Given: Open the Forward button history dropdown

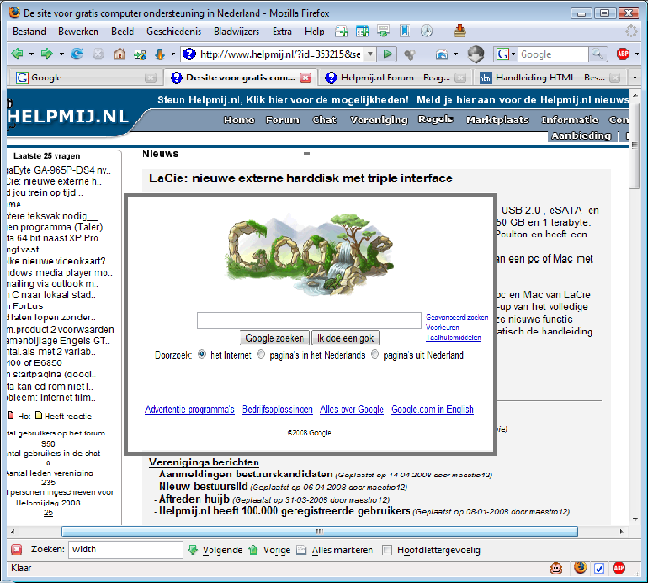Looking at the screenshot, I should [x=62, y=54].
